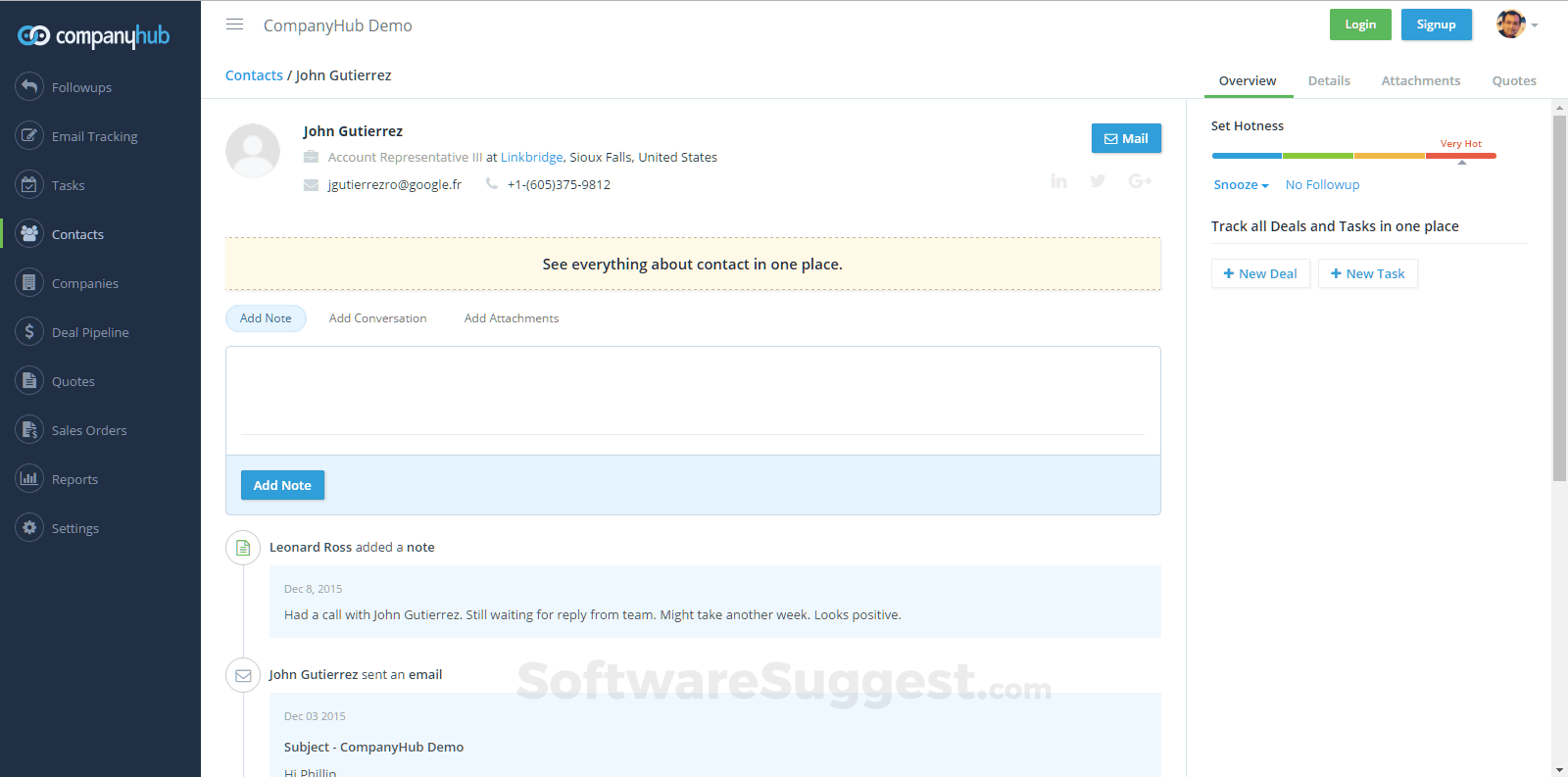
Task: Click John Gutierrez's LinkedIn icon
Action: [x=1058, y=181]
